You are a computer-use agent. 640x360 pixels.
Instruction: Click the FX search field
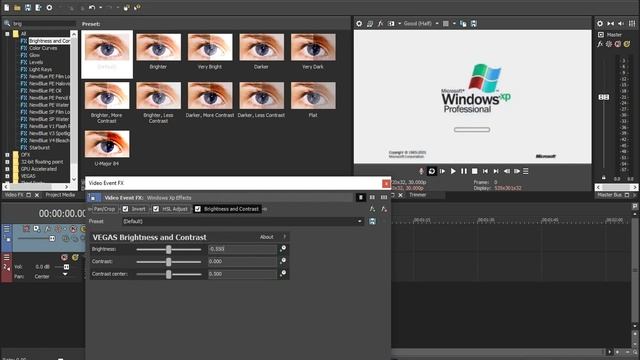coord(44,24)
